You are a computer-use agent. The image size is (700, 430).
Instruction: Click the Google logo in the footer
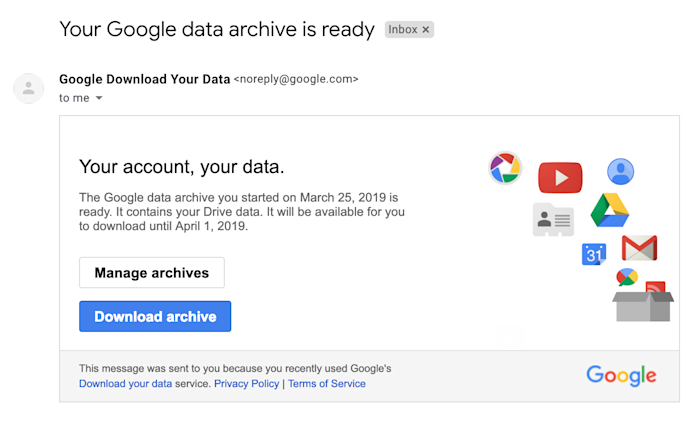pyautogui.click(x=621, y=376)
